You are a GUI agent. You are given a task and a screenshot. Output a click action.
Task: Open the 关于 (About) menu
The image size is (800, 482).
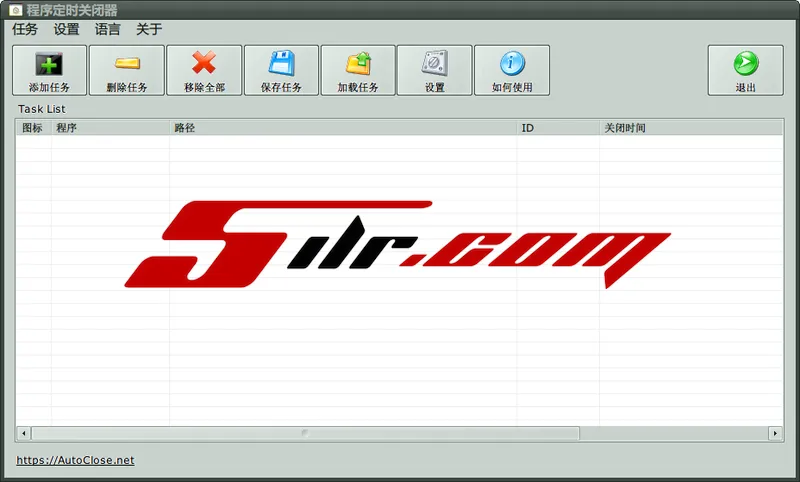[149, 29]
